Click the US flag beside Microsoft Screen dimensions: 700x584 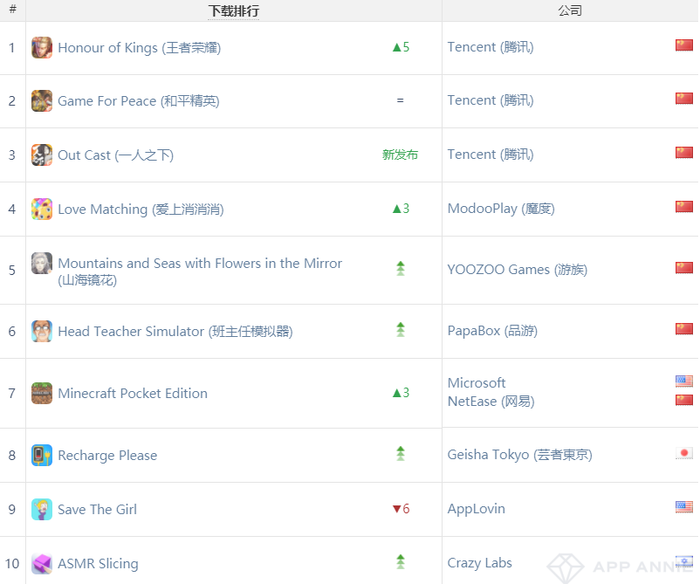(x=684, y=381)
